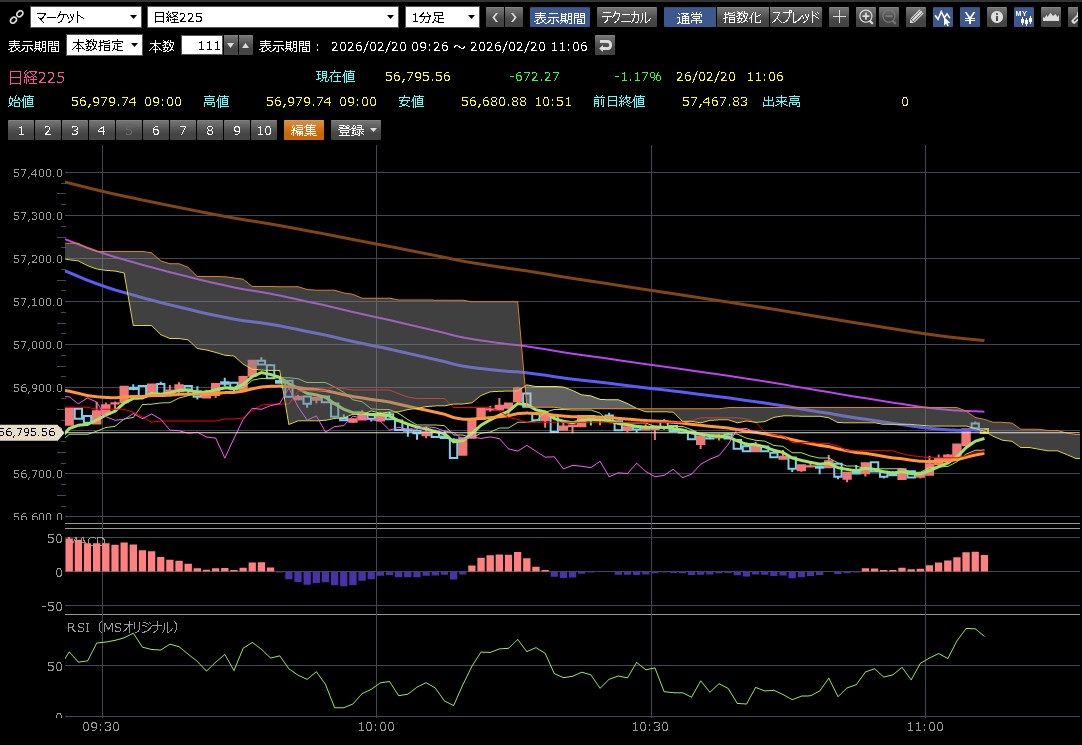
Task: Open the テクニカル settings button
Action: (627, 17)
